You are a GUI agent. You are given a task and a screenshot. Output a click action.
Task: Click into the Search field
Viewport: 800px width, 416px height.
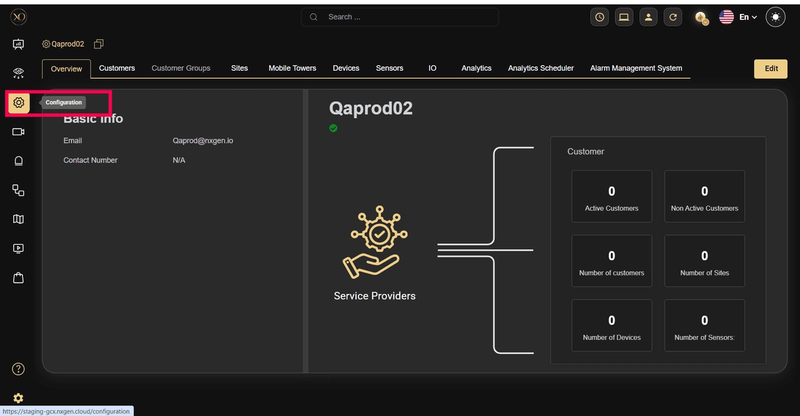[x=400, y=17]
